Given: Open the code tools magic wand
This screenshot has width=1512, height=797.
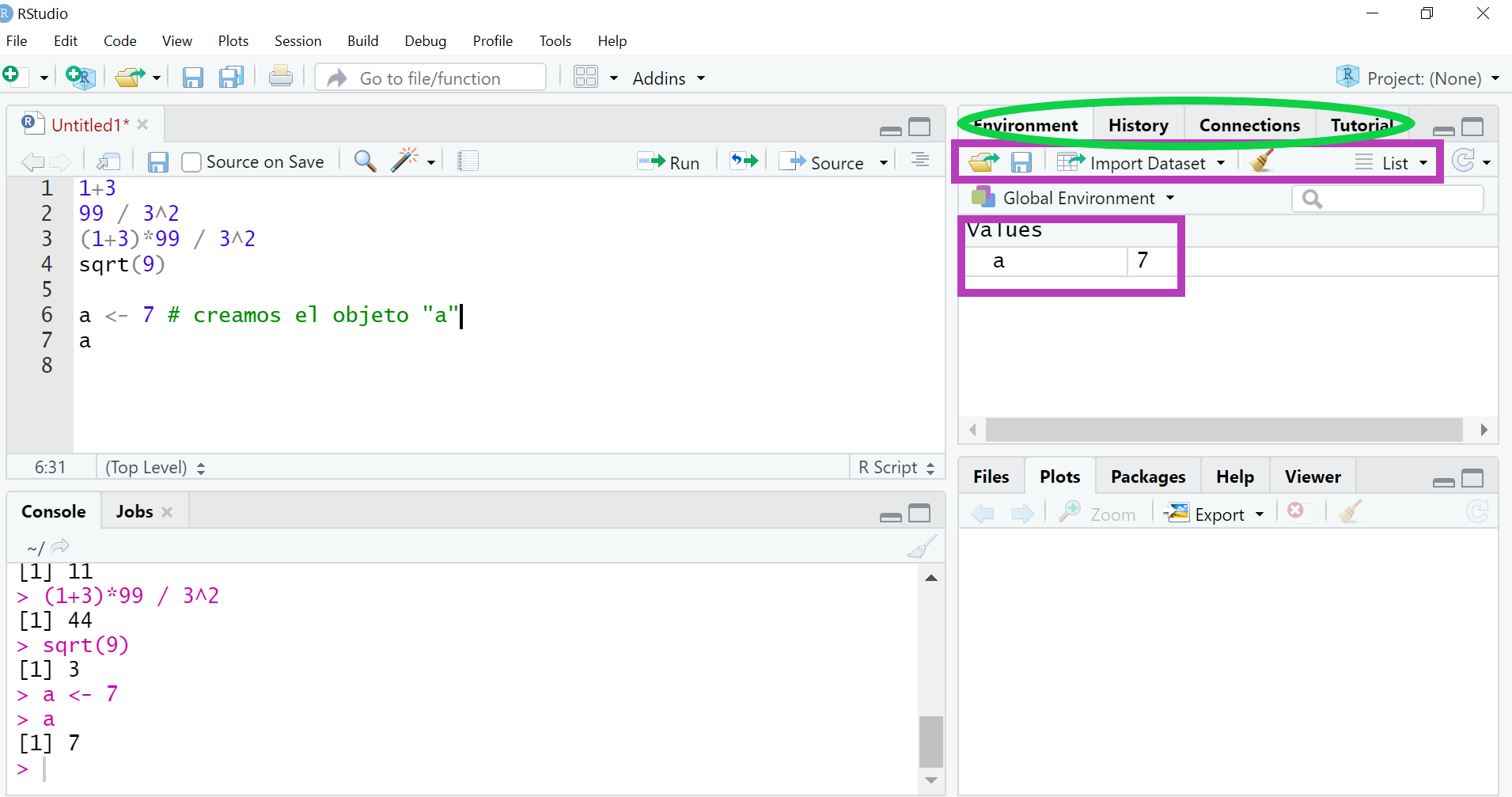Looking at the screenshot, I should coord(405,161).
